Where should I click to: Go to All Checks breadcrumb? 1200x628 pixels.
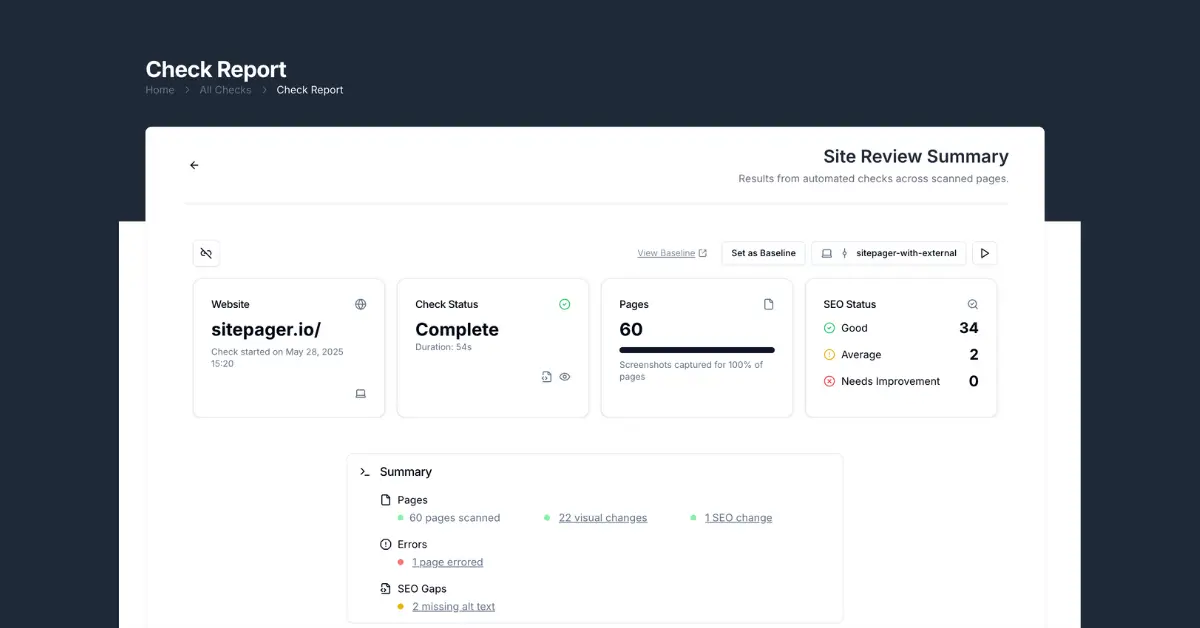point(225,90)
